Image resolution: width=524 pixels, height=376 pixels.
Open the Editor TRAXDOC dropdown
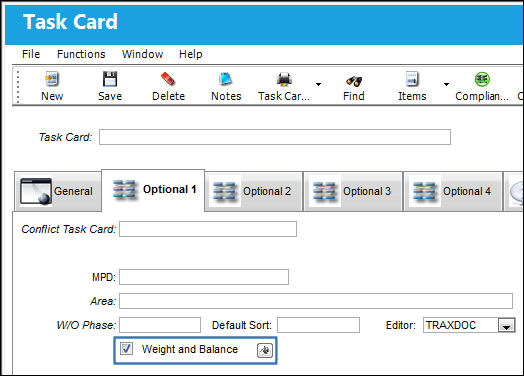[506, 325]
